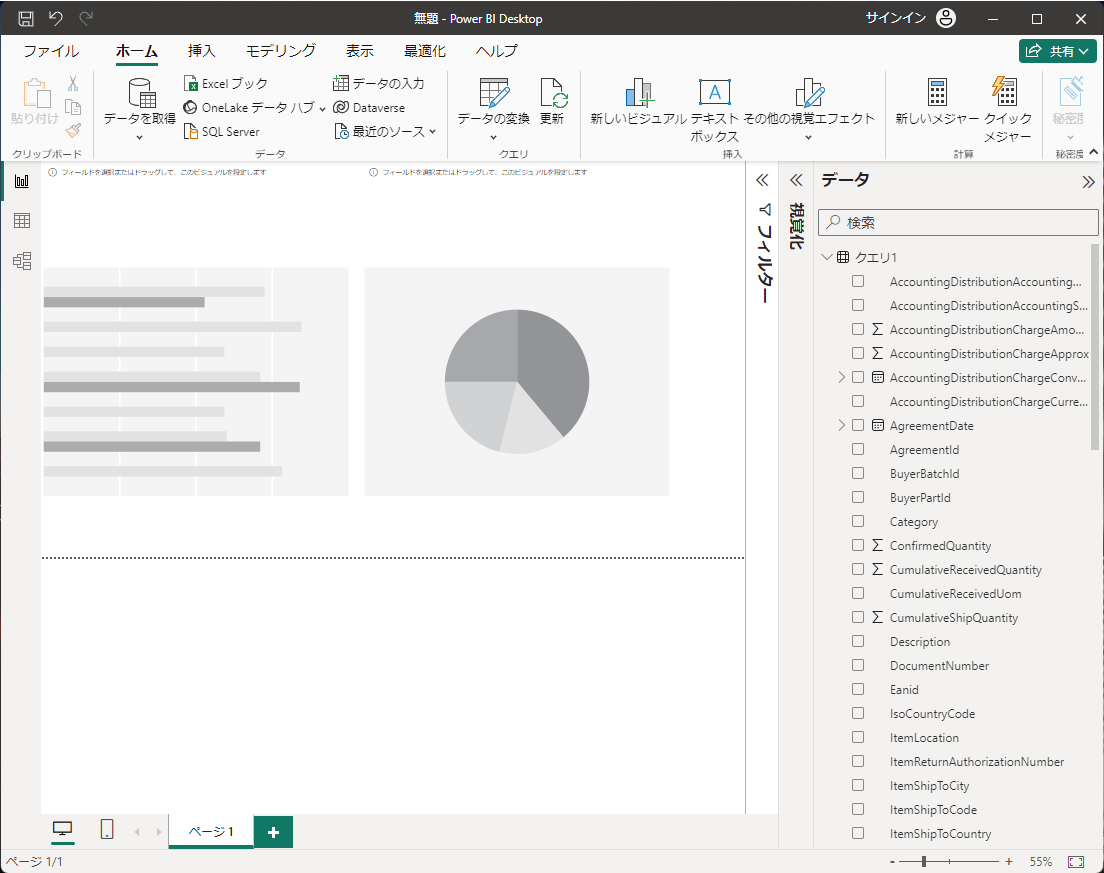Create 新しいメジャー new measure

coord(937,93)
